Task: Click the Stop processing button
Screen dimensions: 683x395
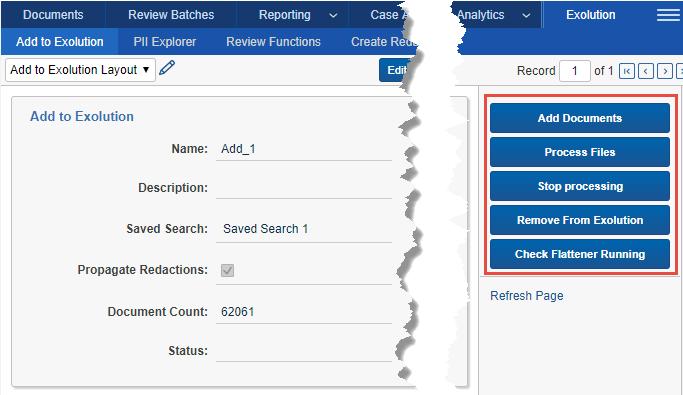Action: pyautogui.click(x=580, y=186)
